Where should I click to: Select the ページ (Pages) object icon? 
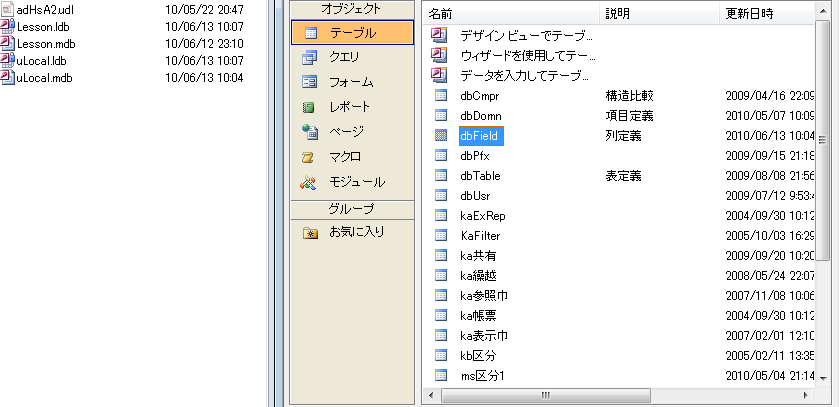pyautogui.click(x=310, y=132)
